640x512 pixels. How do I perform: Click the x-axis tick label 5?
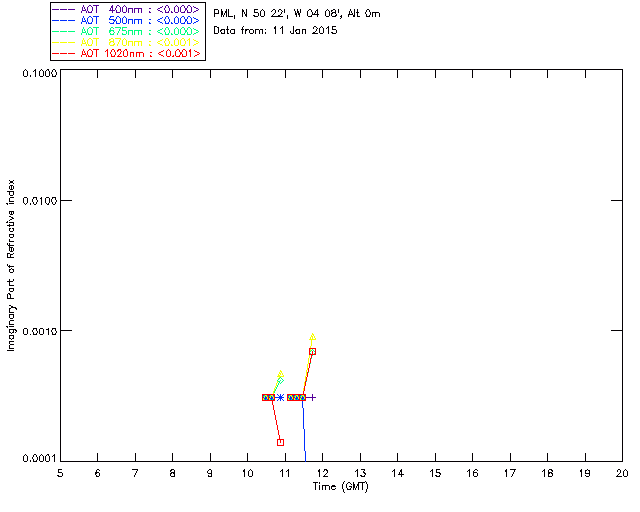click(x=60, y=473)
